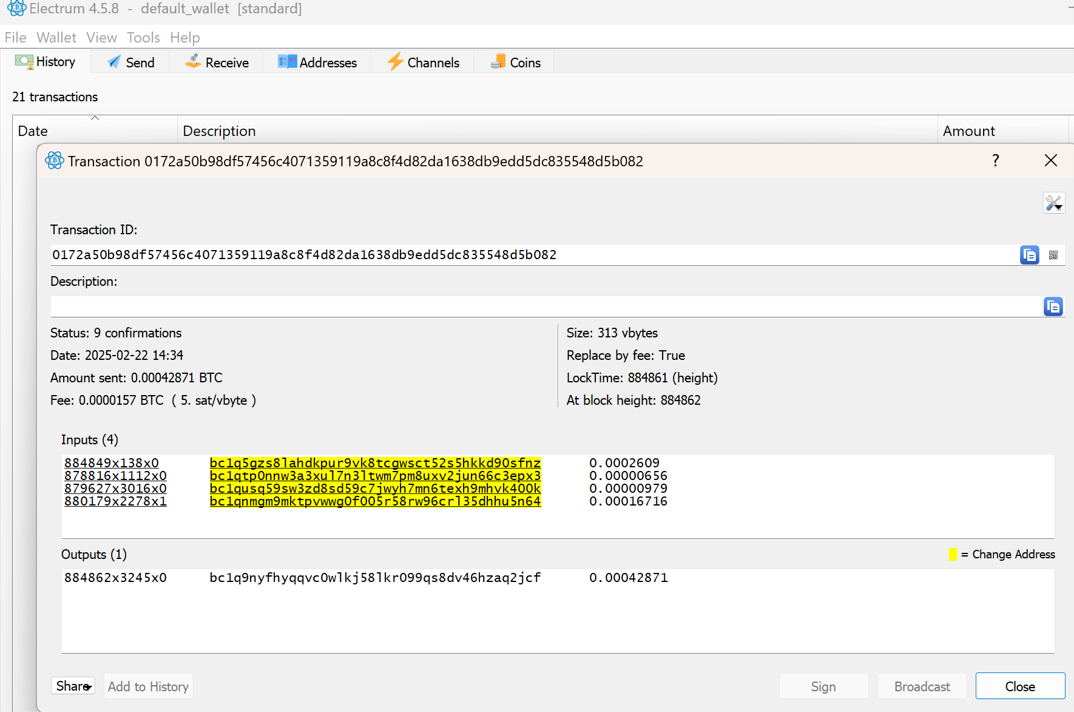The width and height of the screenshot is (1074, 712).
Task: Click the LockTime: 884861 (height) text
Action: click(x=642, y=378)
